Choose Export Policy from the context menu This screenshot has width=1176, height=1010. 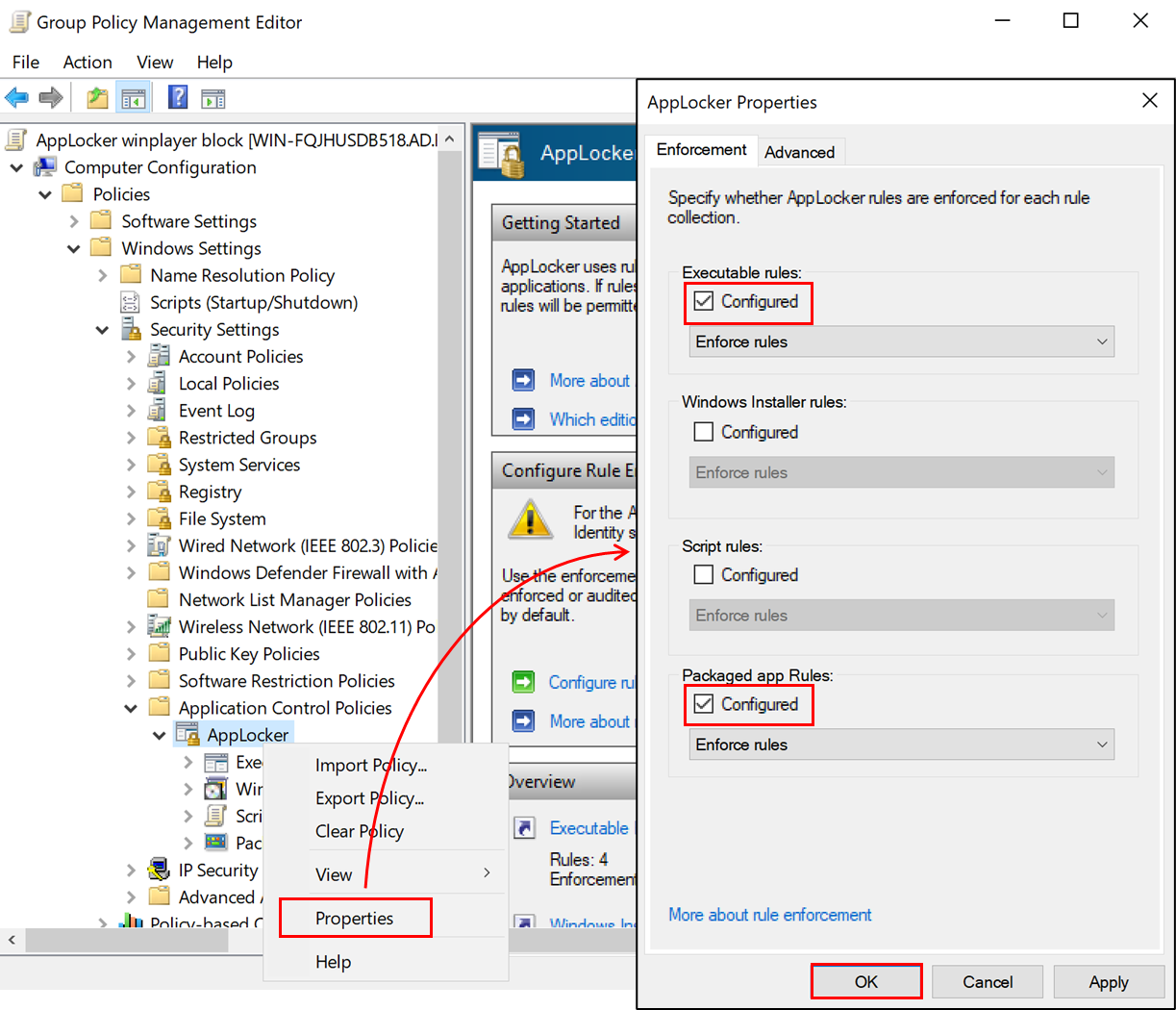(x=369, y=798)
